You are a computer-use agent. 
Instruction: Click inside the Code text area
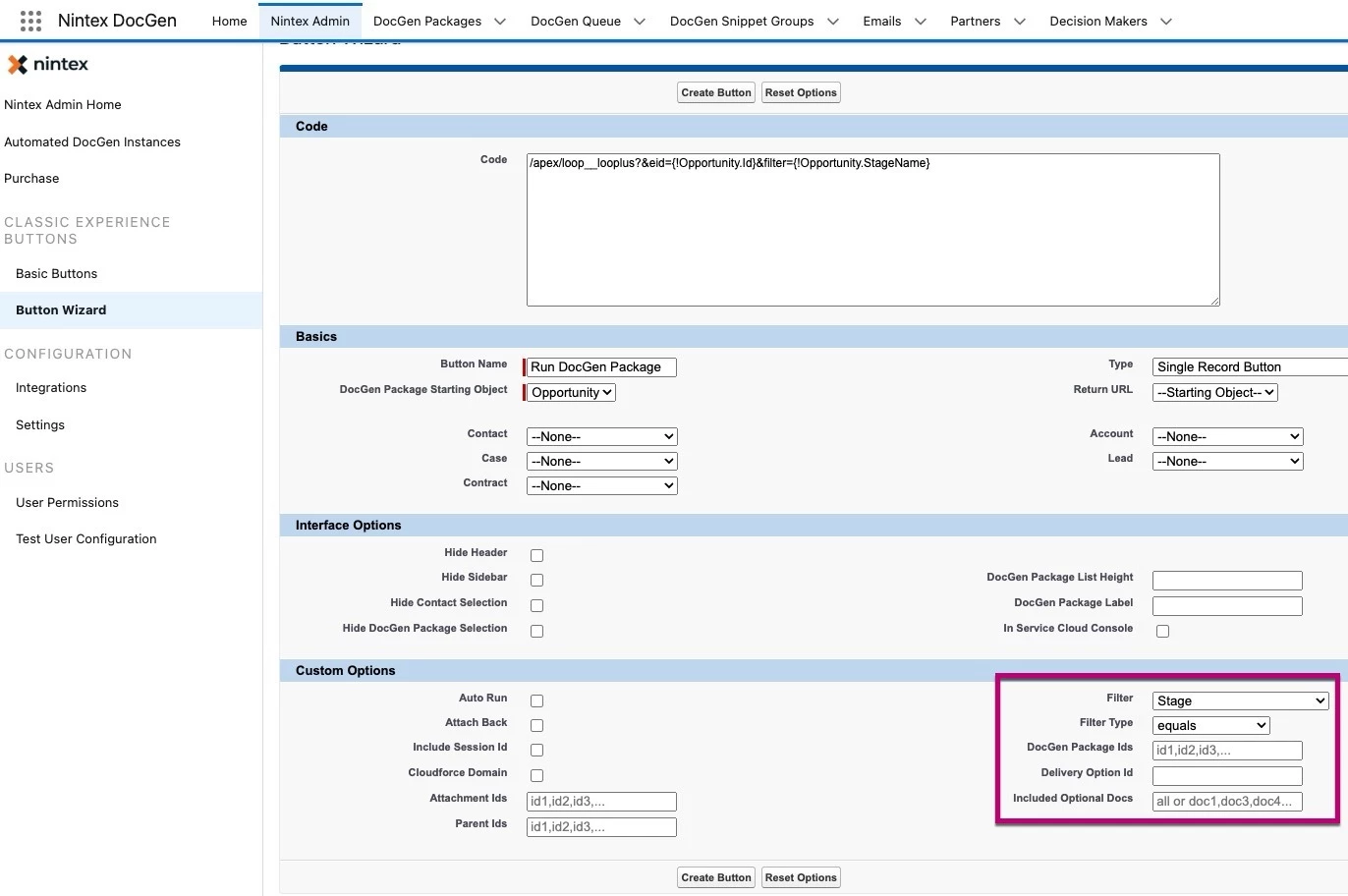pos(872,230)
